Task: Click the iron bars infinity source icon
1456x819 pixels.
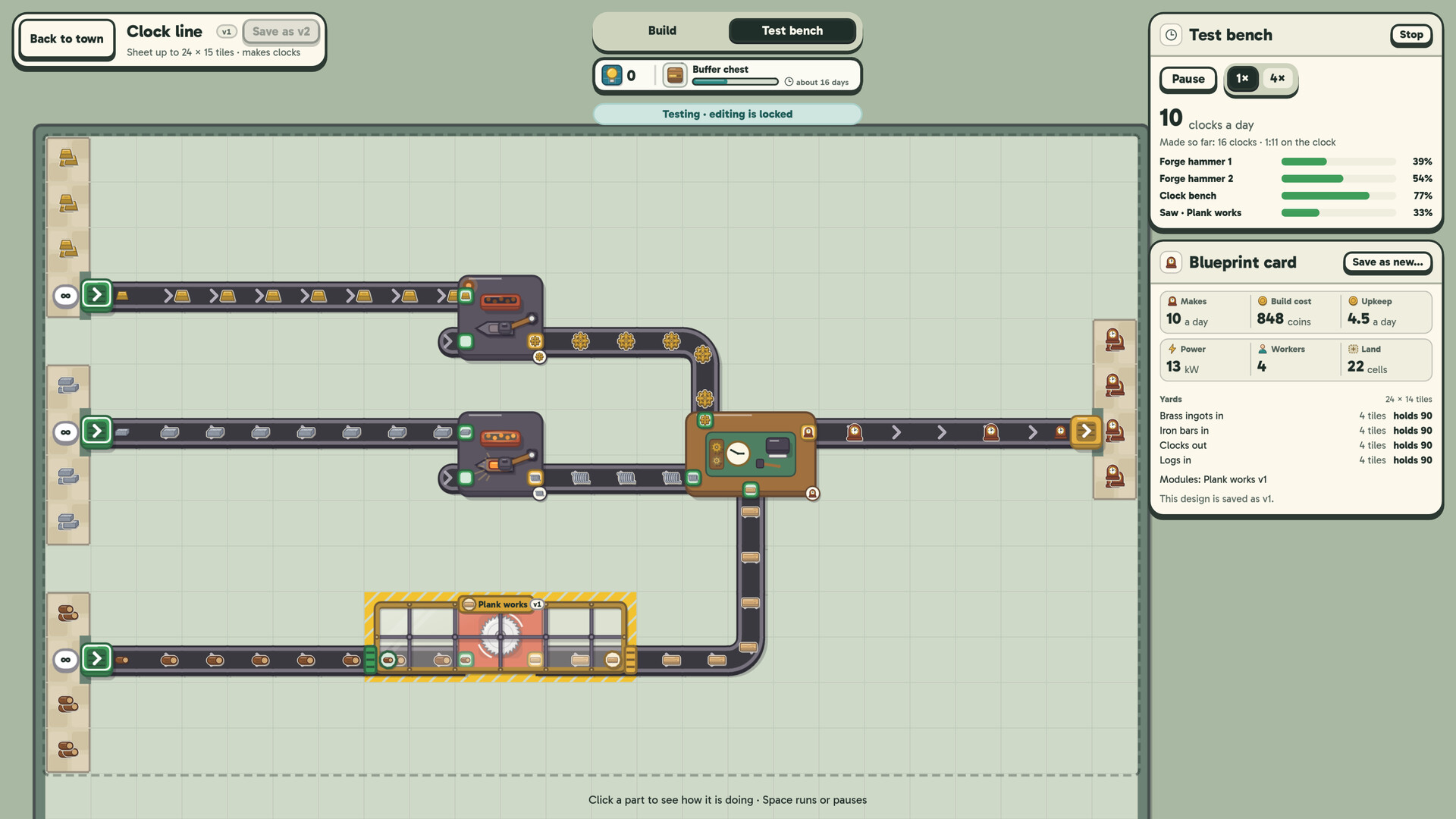Action: (x=66, y=432)
